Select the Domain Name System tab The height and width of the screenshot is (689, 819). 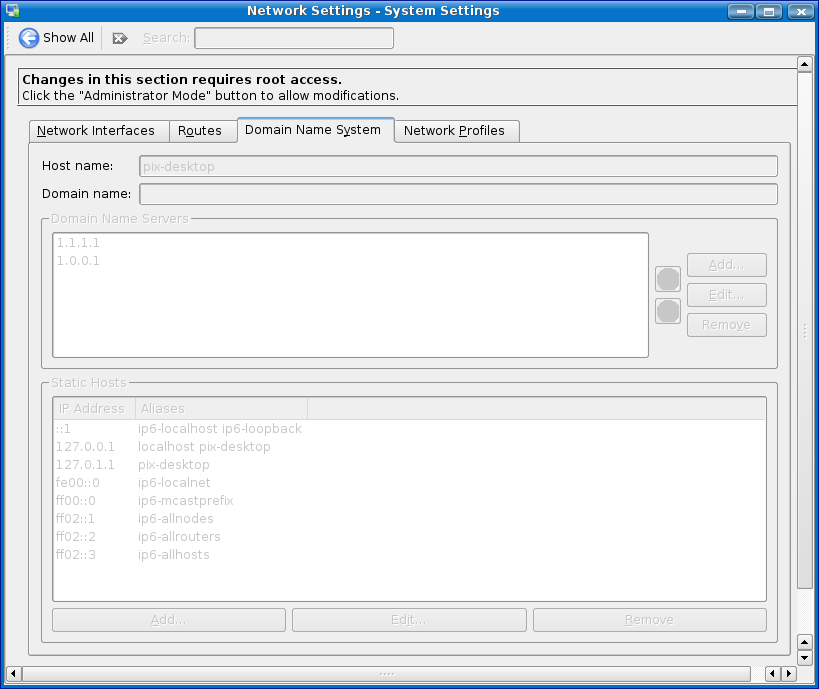pyautogui.click(x=313, y=130)
